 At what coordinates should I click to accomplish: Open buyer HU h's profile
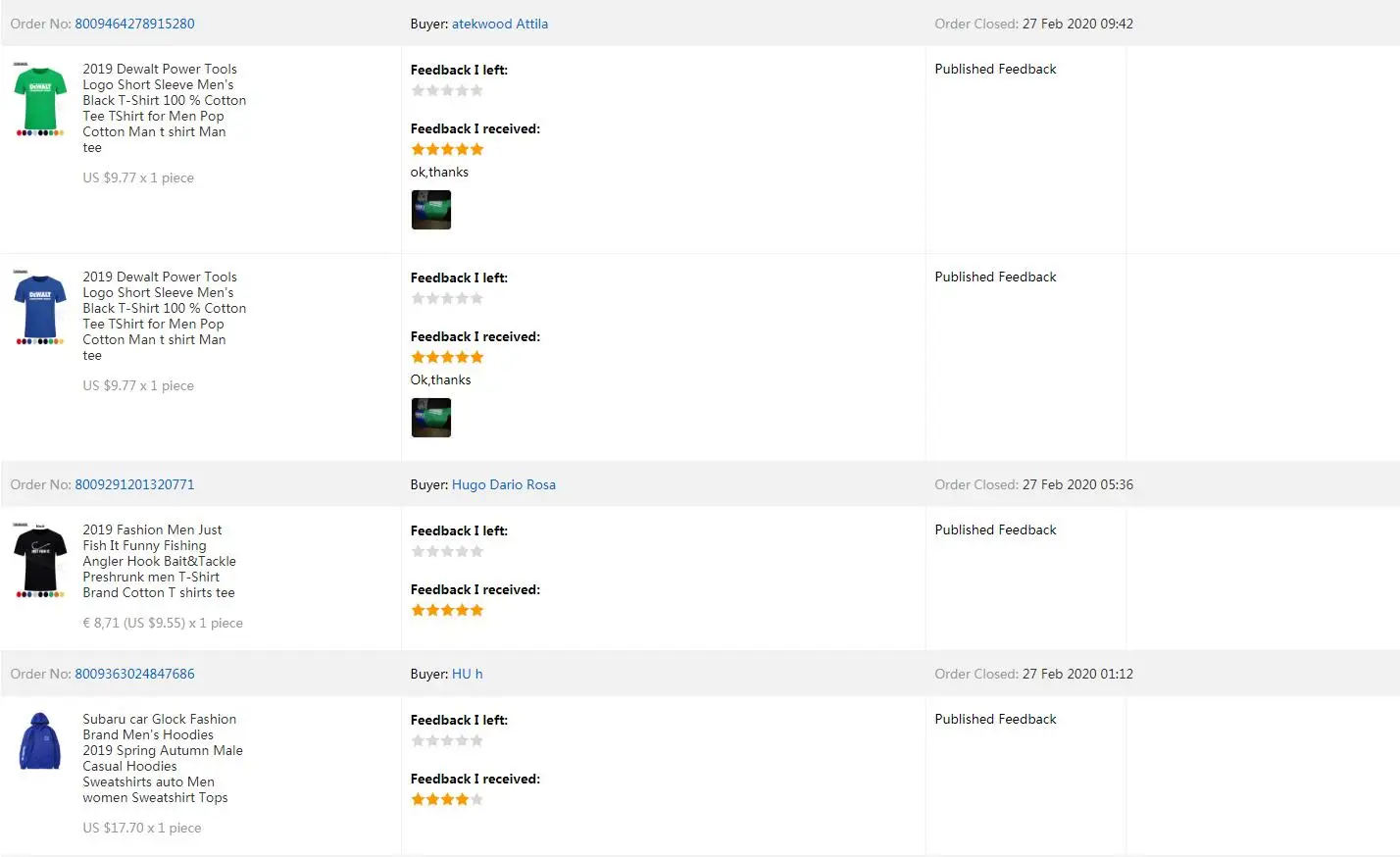pos(467,674)
